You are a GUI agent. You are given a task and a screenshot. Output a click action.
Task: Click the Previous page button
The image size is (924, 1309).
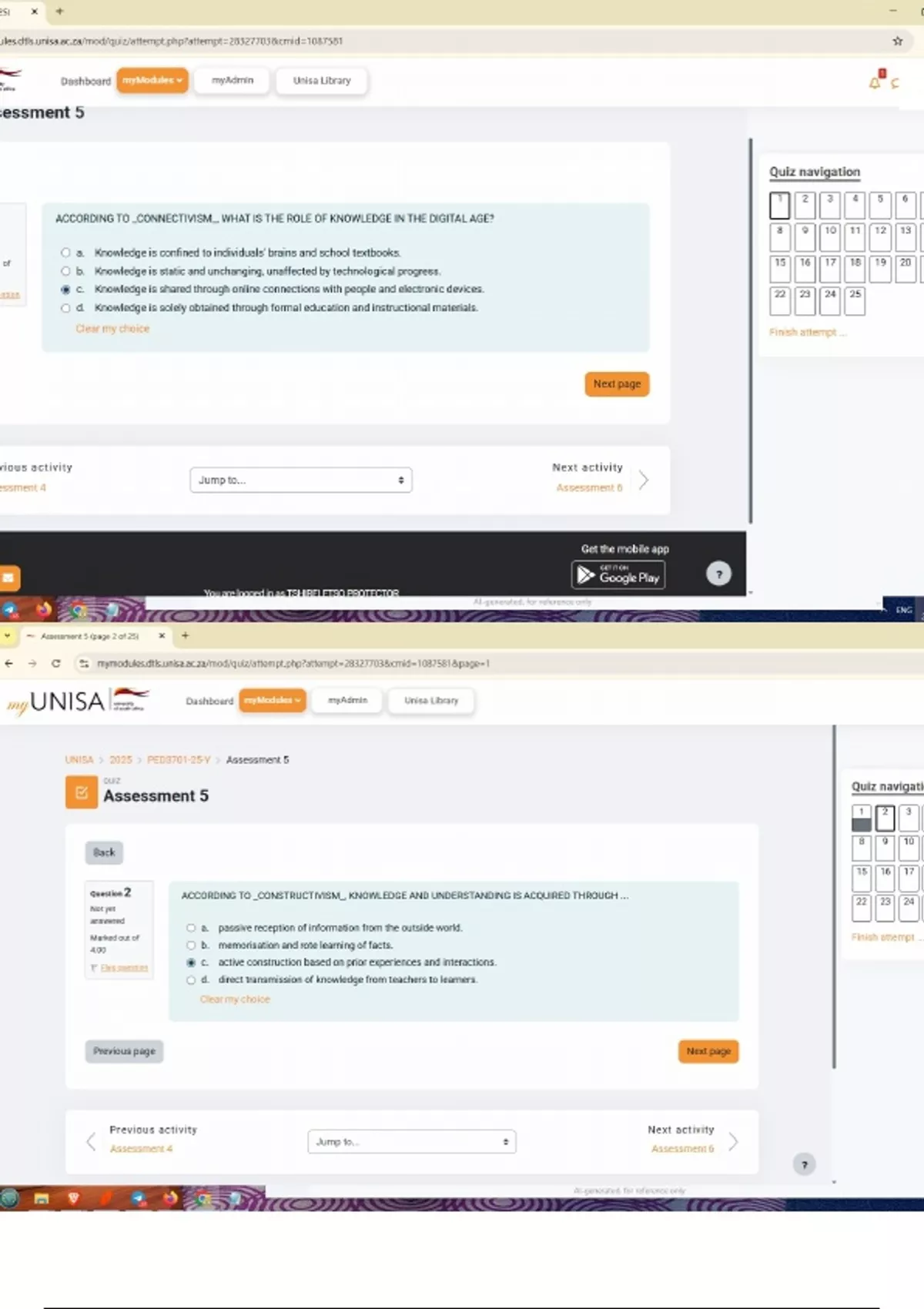[x=124, y=1051]
